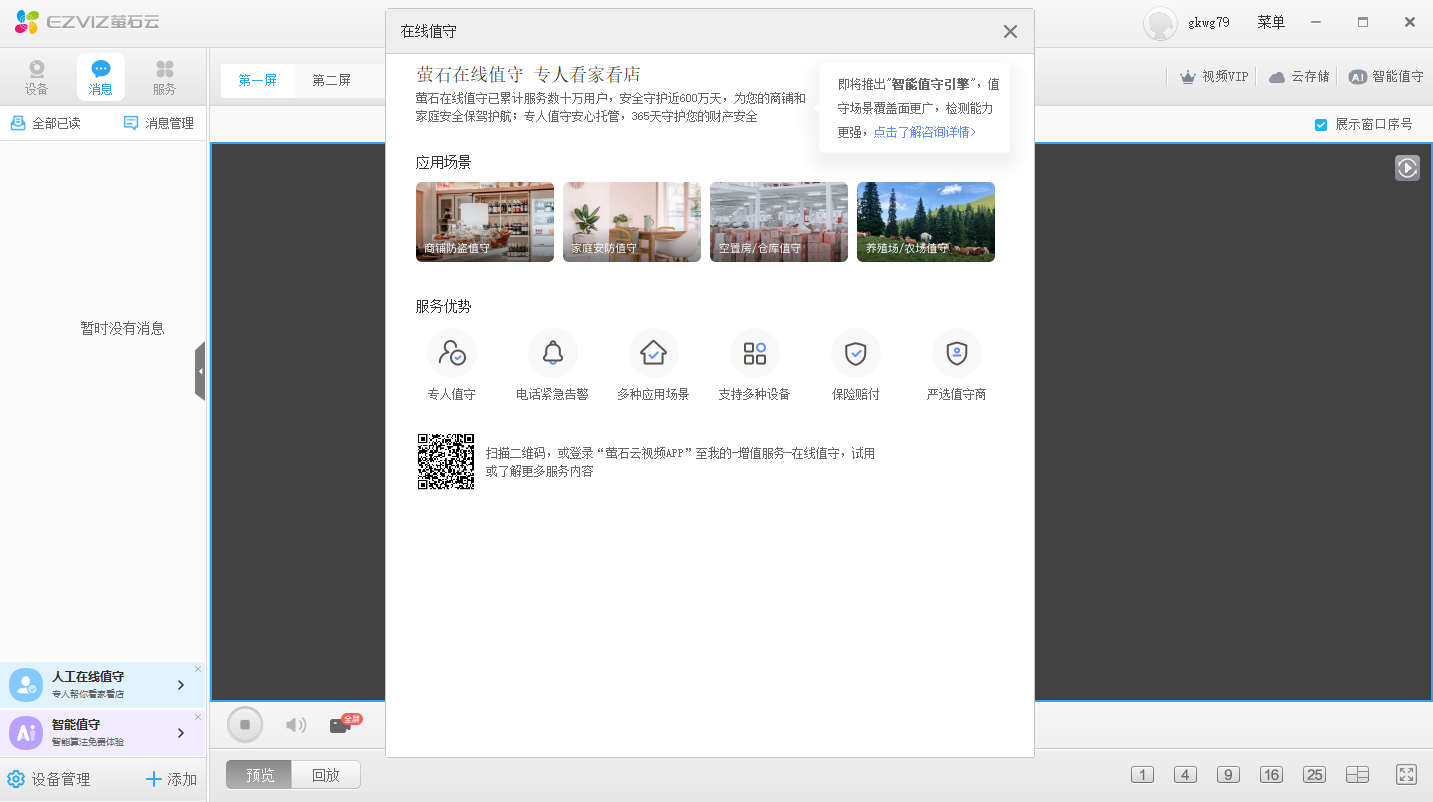
Task: Open 云存储 cloud storage
Action: (x=1299, y=77)
